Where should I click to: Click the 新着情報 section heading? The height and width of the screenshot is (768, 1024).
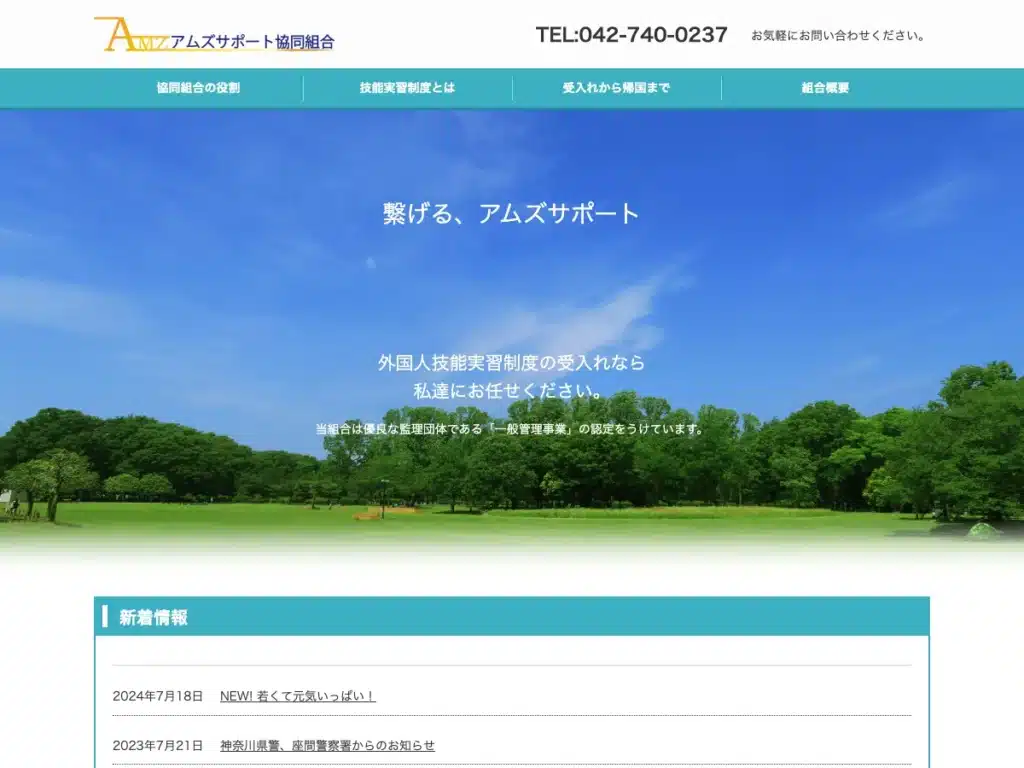[153, 617]
